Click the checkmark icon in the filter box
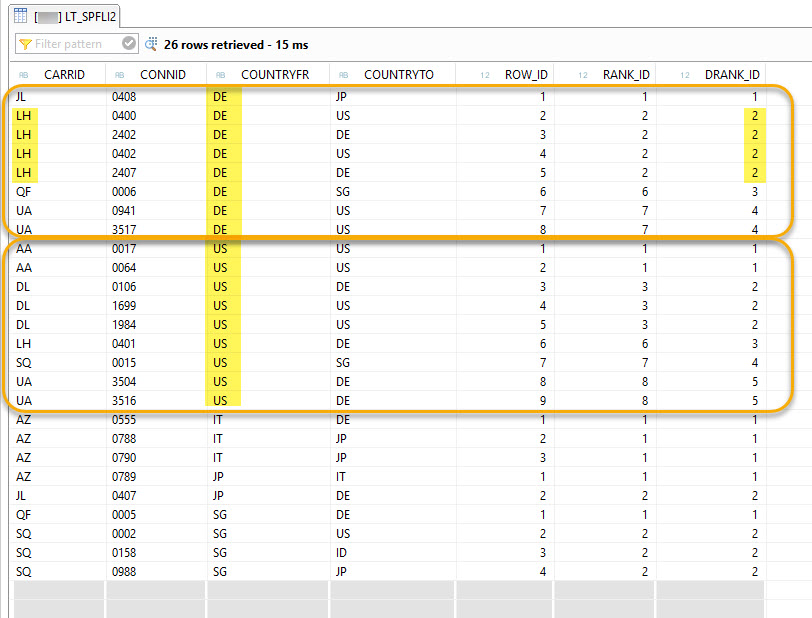This screenshot has height=618, width=812. [x=128, y=44]
